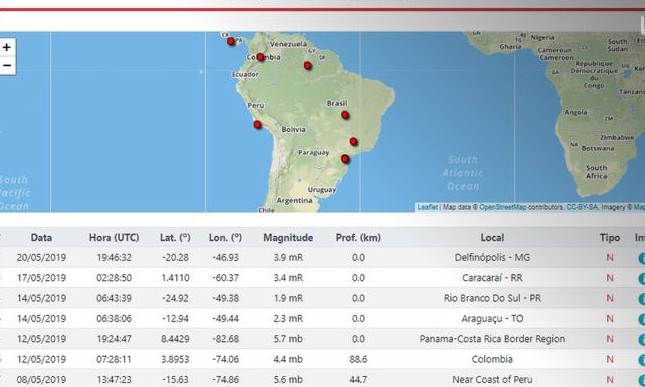The height and width of the screenshot is (387, 645).
Task: Select the Panama-Costa Rica Border Region cell
Action: pos(492,339)
